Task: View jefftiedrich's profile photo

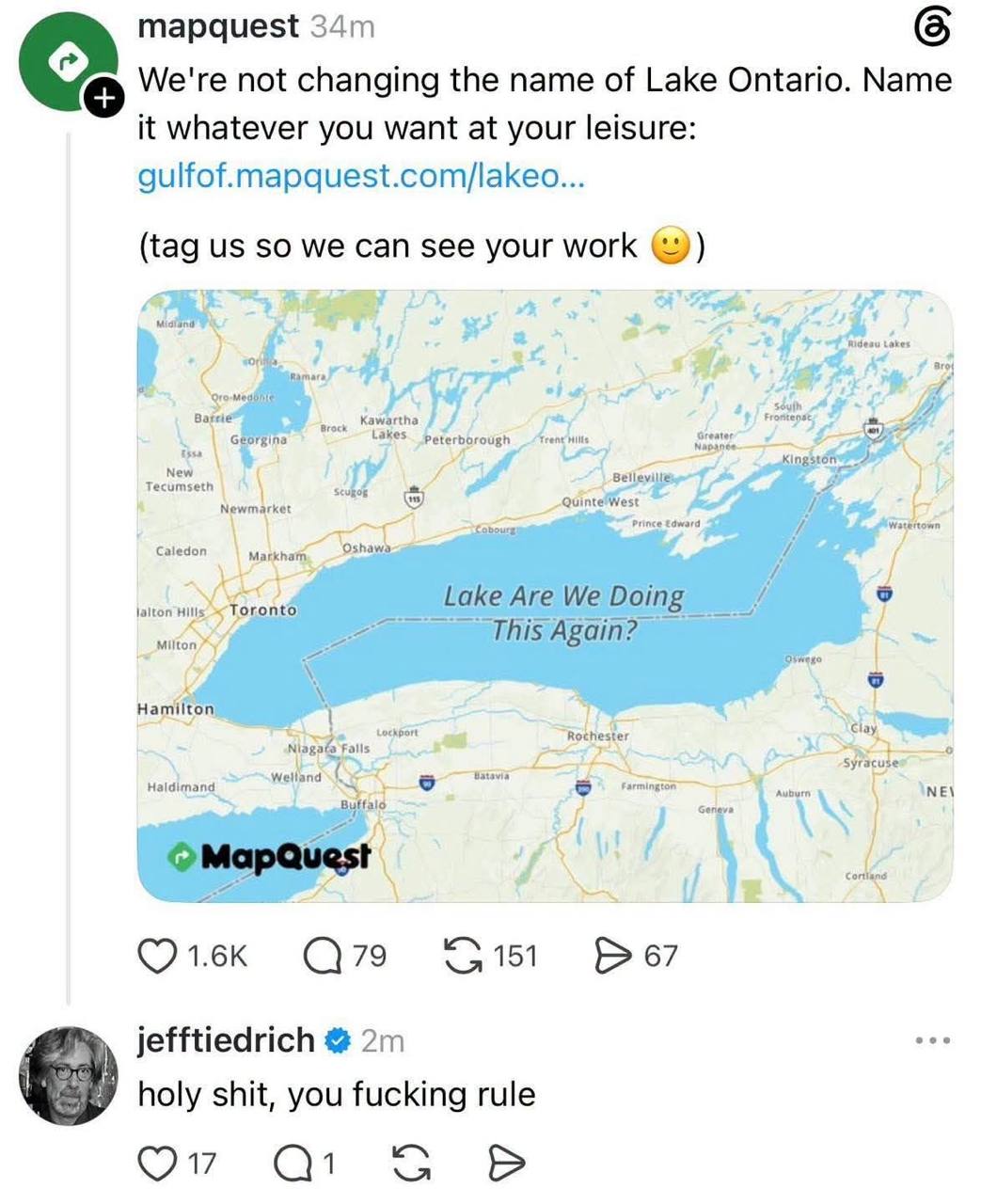Action: [68, 1076]
